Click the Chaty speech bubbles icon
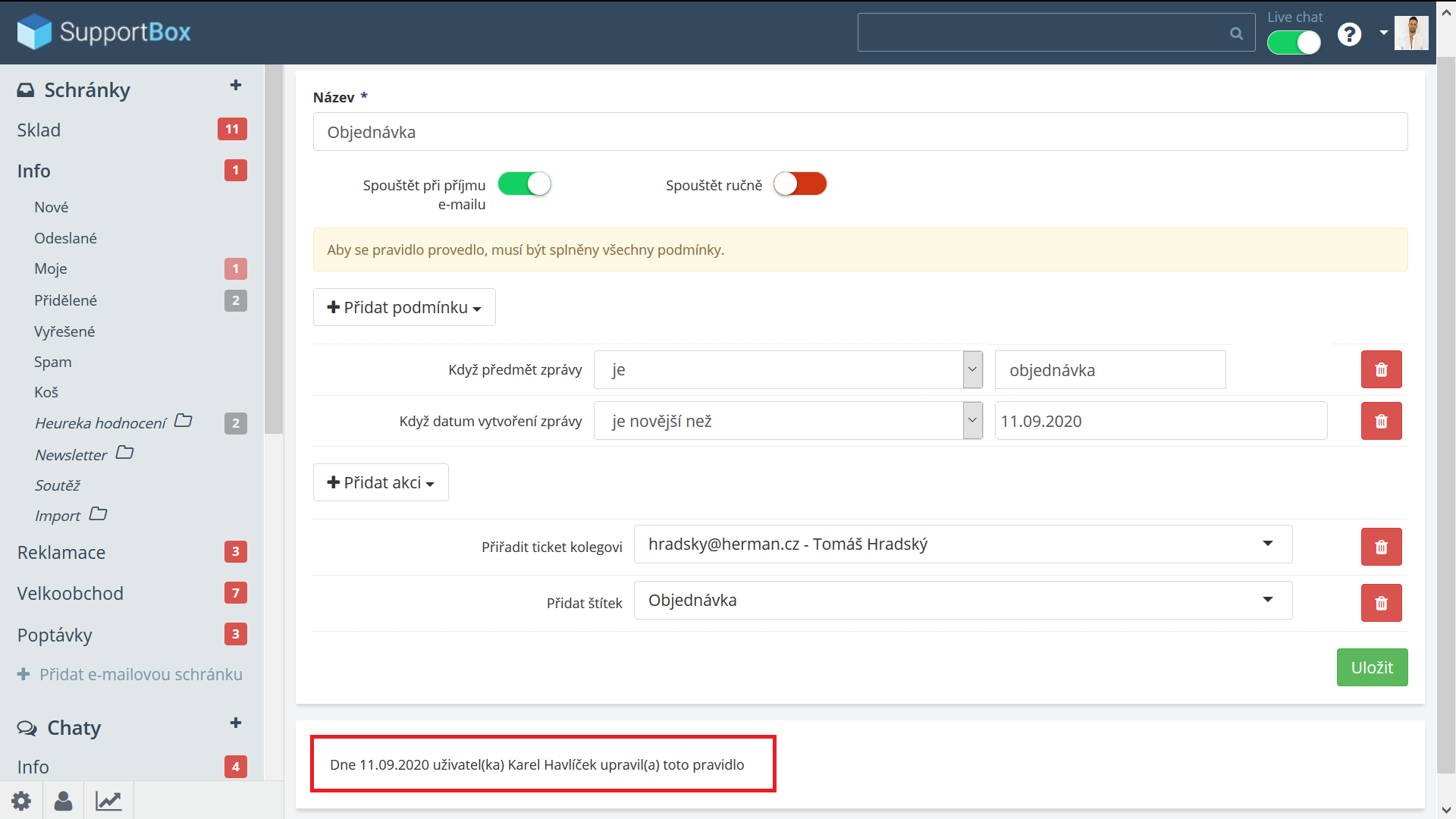This screenshot has height=819, width=1456. 27,728
